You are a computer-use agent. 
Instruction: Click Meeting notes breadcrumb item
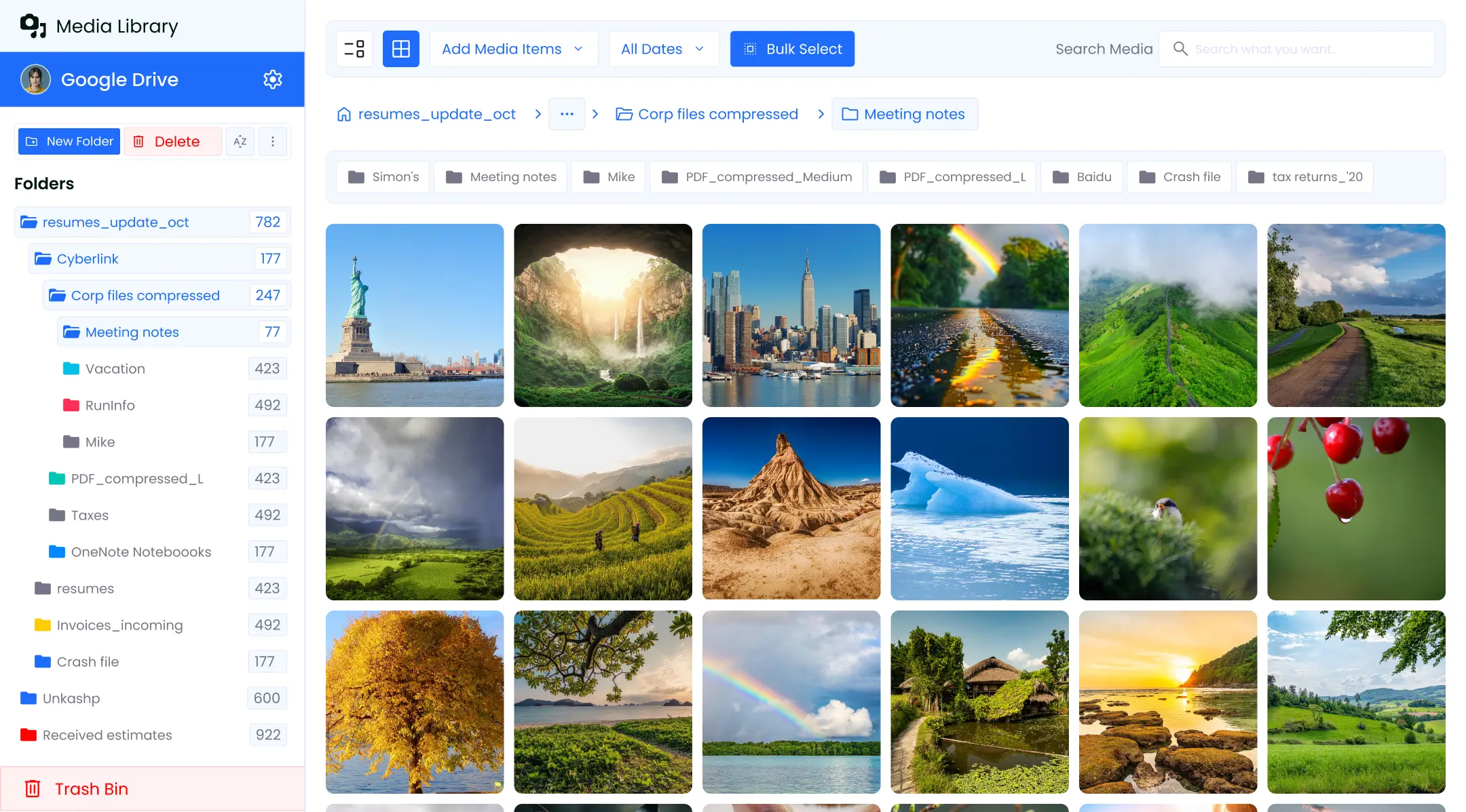tap(905, 114)
